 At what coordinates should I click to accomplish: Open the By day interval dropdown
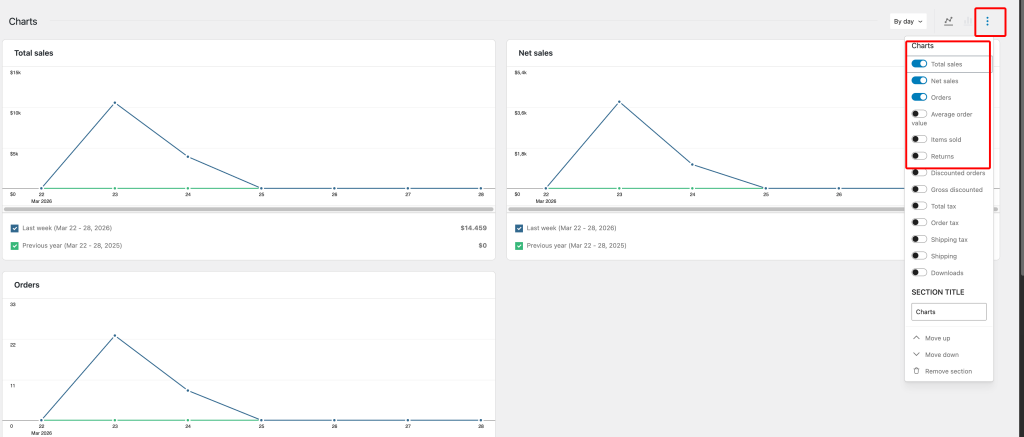point(908,21)
